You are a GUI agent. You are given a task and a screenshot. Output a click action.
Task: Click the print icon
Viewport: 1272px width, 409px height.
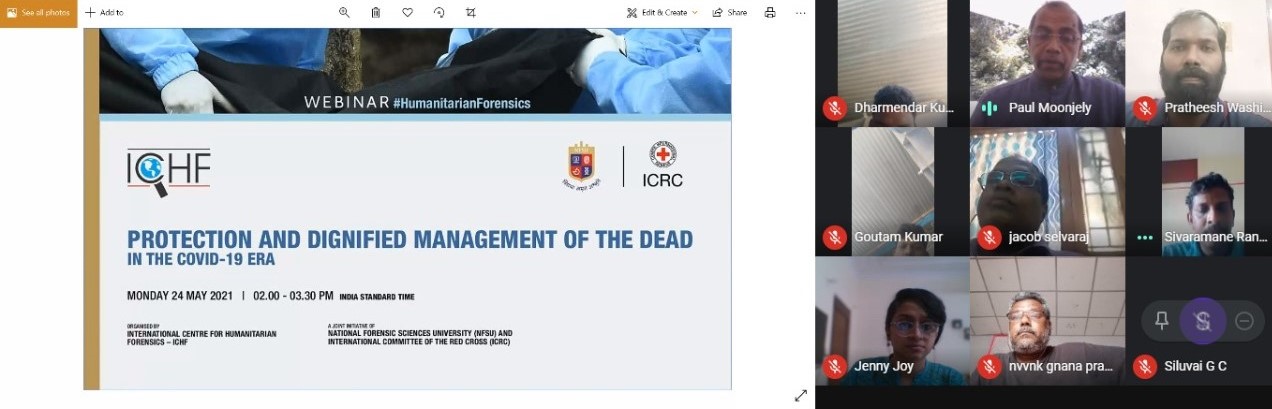pyautogui.click(x=770, y=13)
